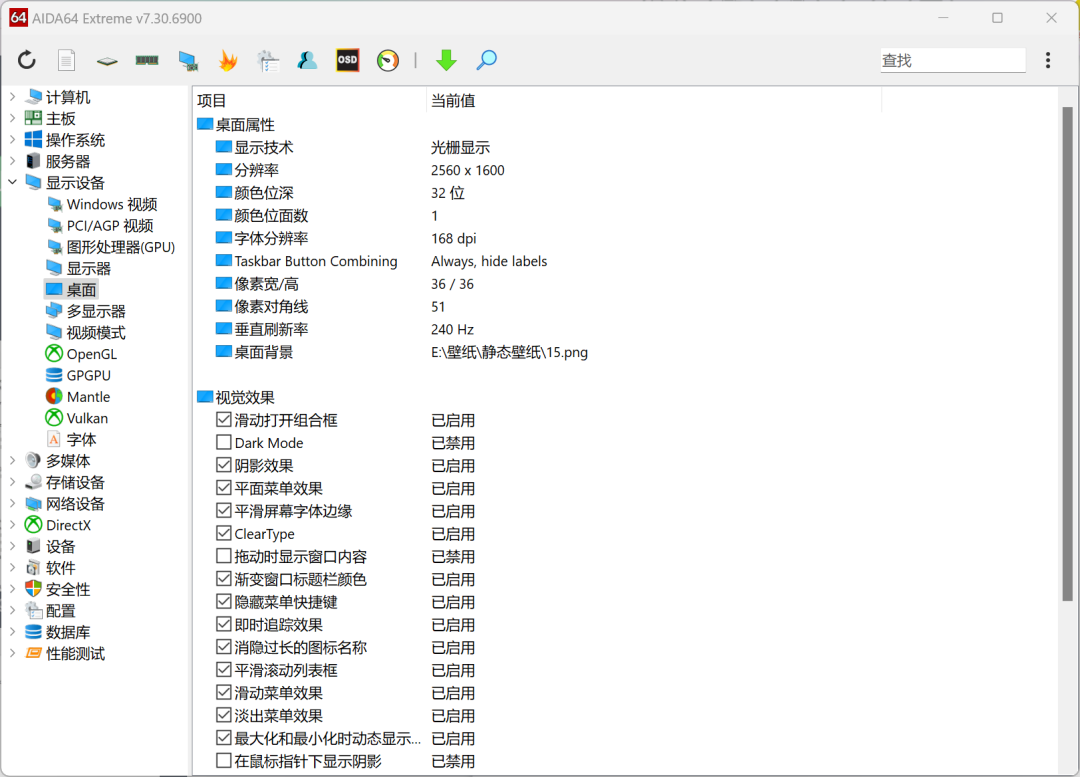Open the GPGPU tree item
The height and width of the screenshot is (777, 1080).
click(79, 375)
